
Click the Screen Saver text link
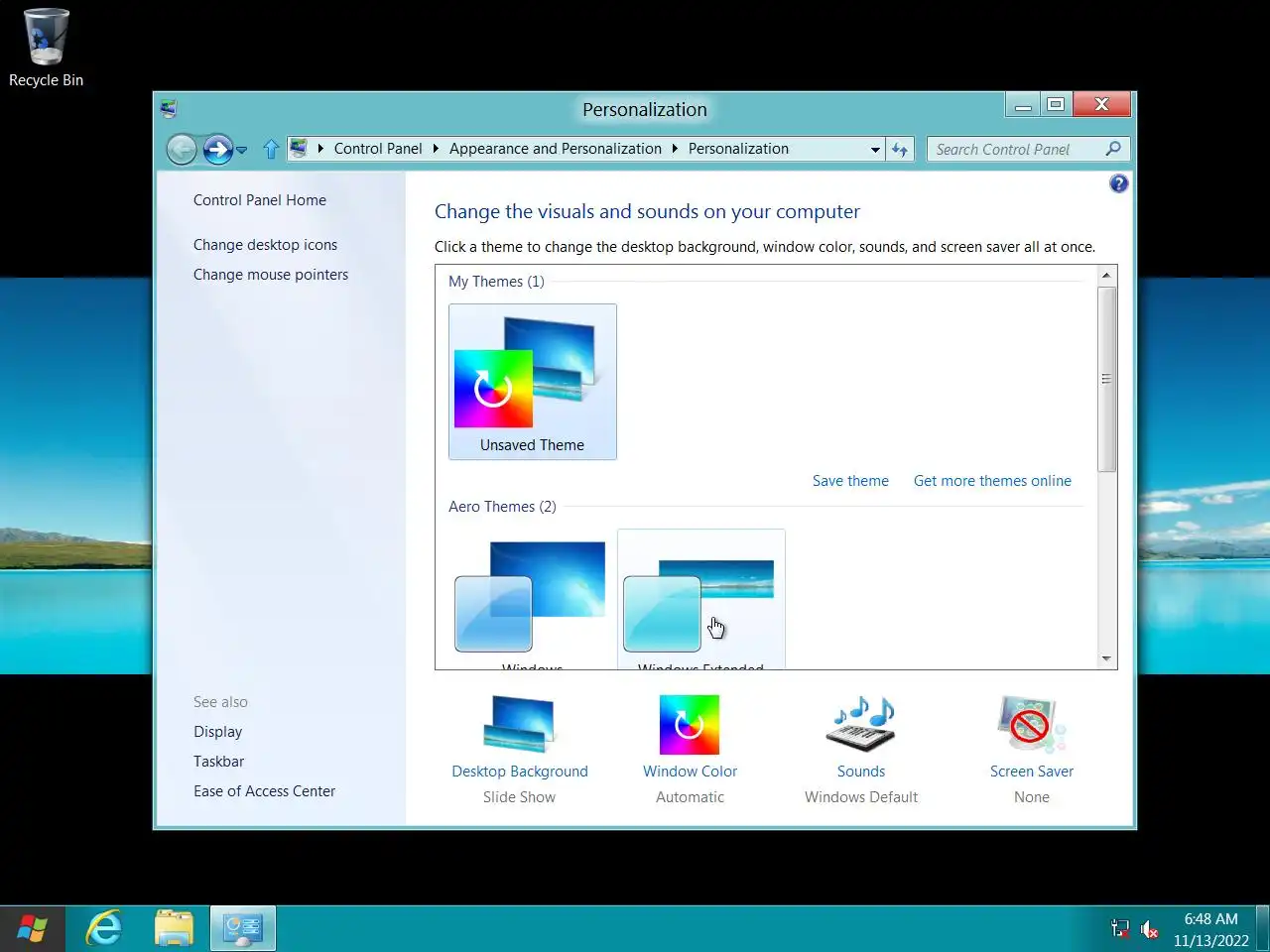(1032, 772)
